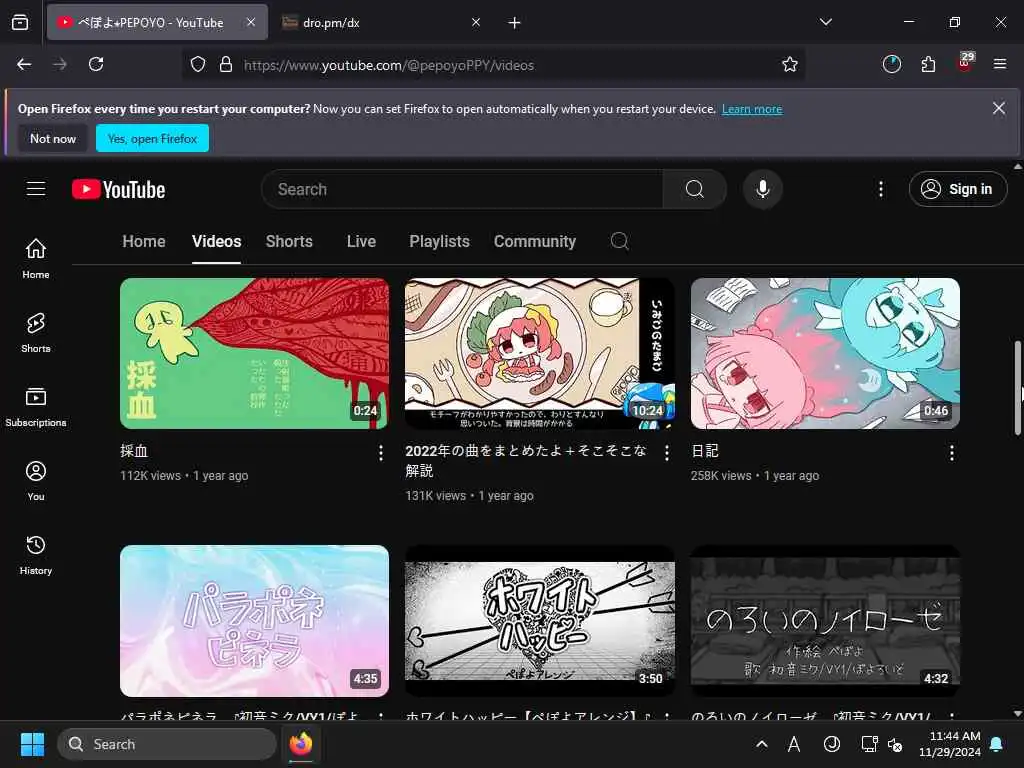Open the Firefox extensions puzzle icon

928,65
